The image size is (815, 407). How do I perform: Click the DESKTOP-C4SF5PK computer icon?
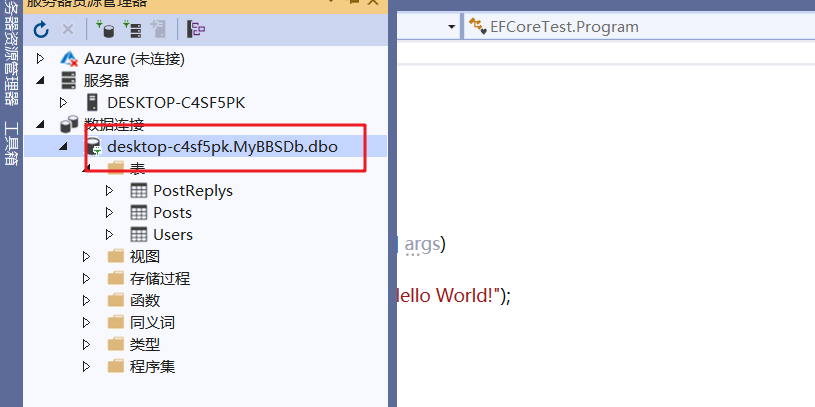(x=92, y=102)
